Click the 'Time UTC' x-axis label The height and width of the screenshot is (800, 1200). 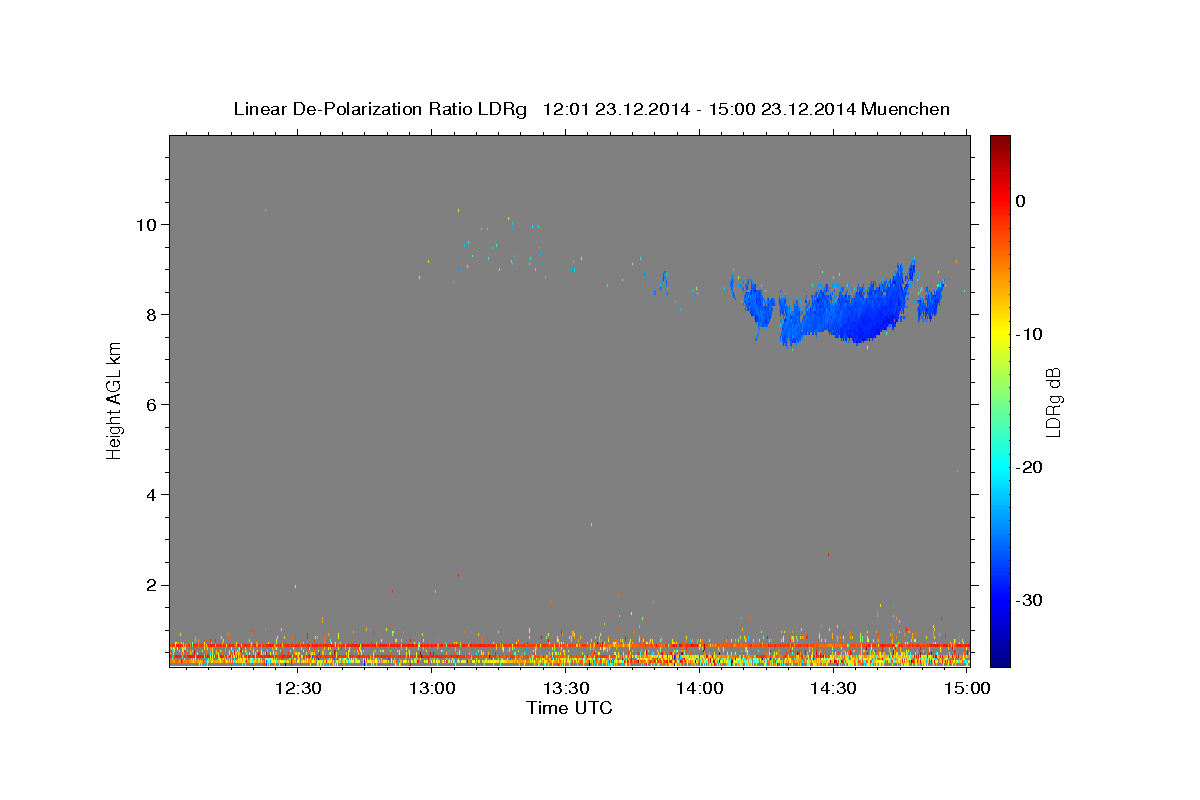[x=569, y=708]
